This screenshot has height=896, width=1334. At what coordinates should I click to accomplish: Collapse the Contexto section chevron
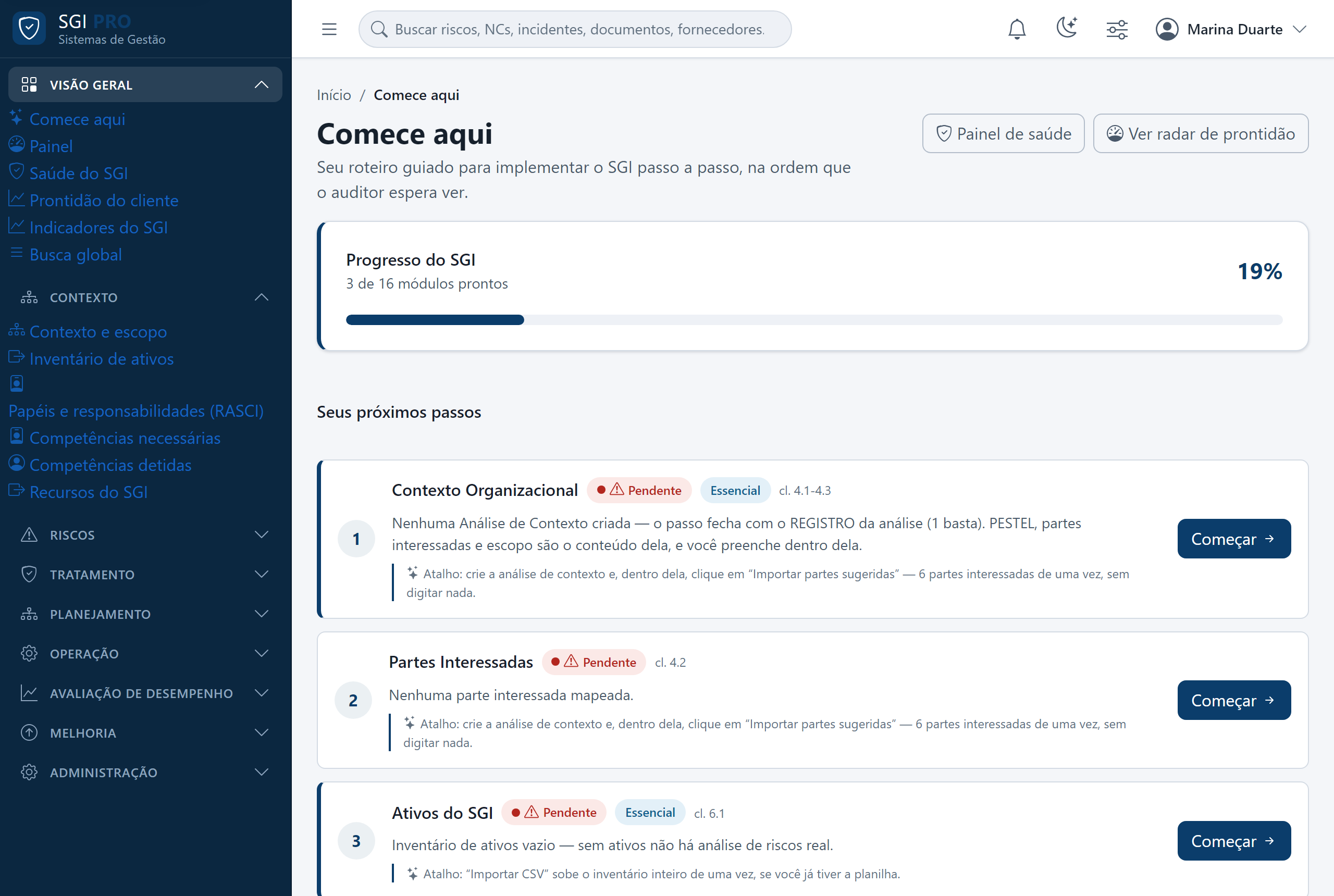pos(261,297)
